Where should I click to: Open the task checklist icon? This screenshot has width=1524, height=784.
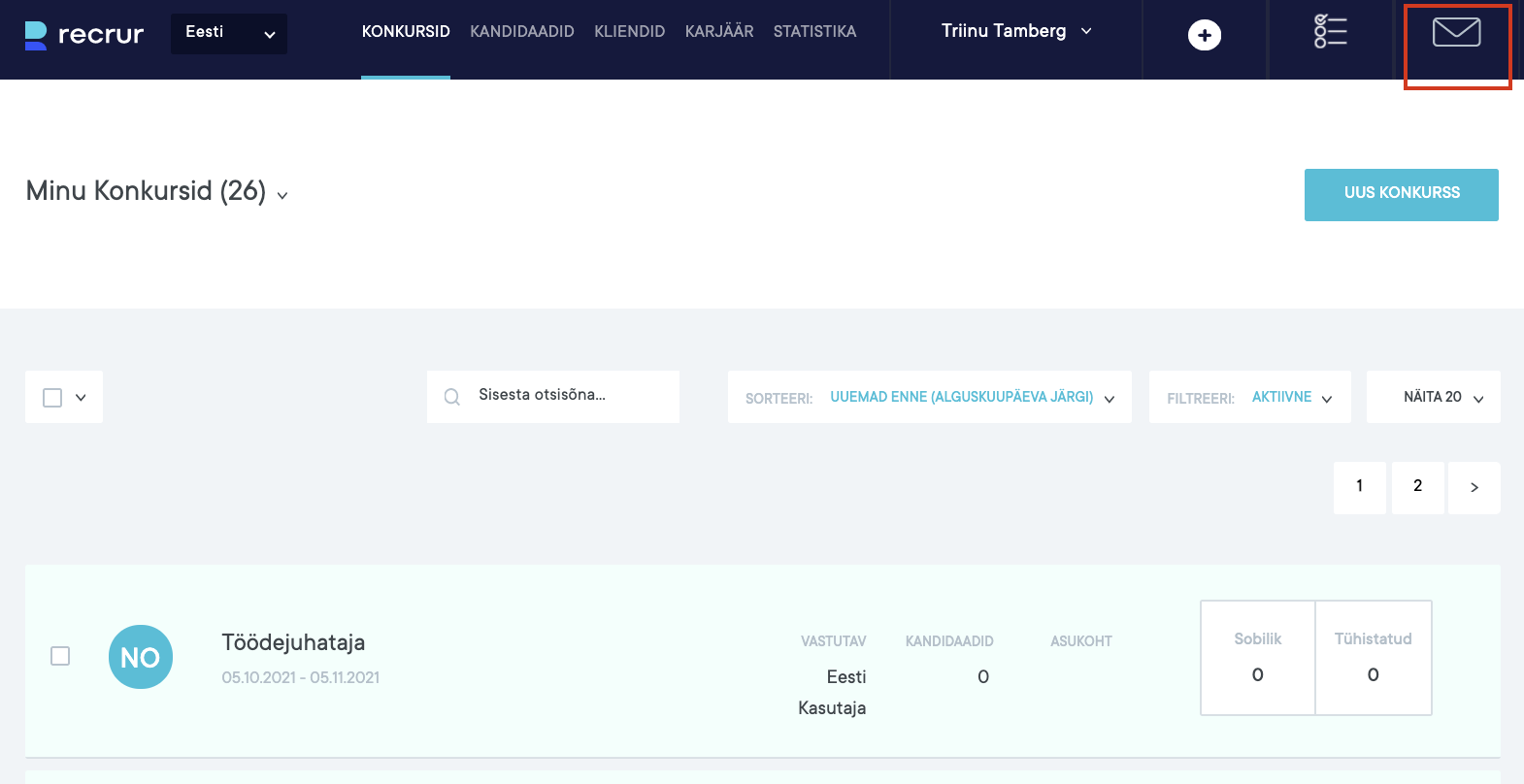pyautogui.click(x=1330, y=32)
